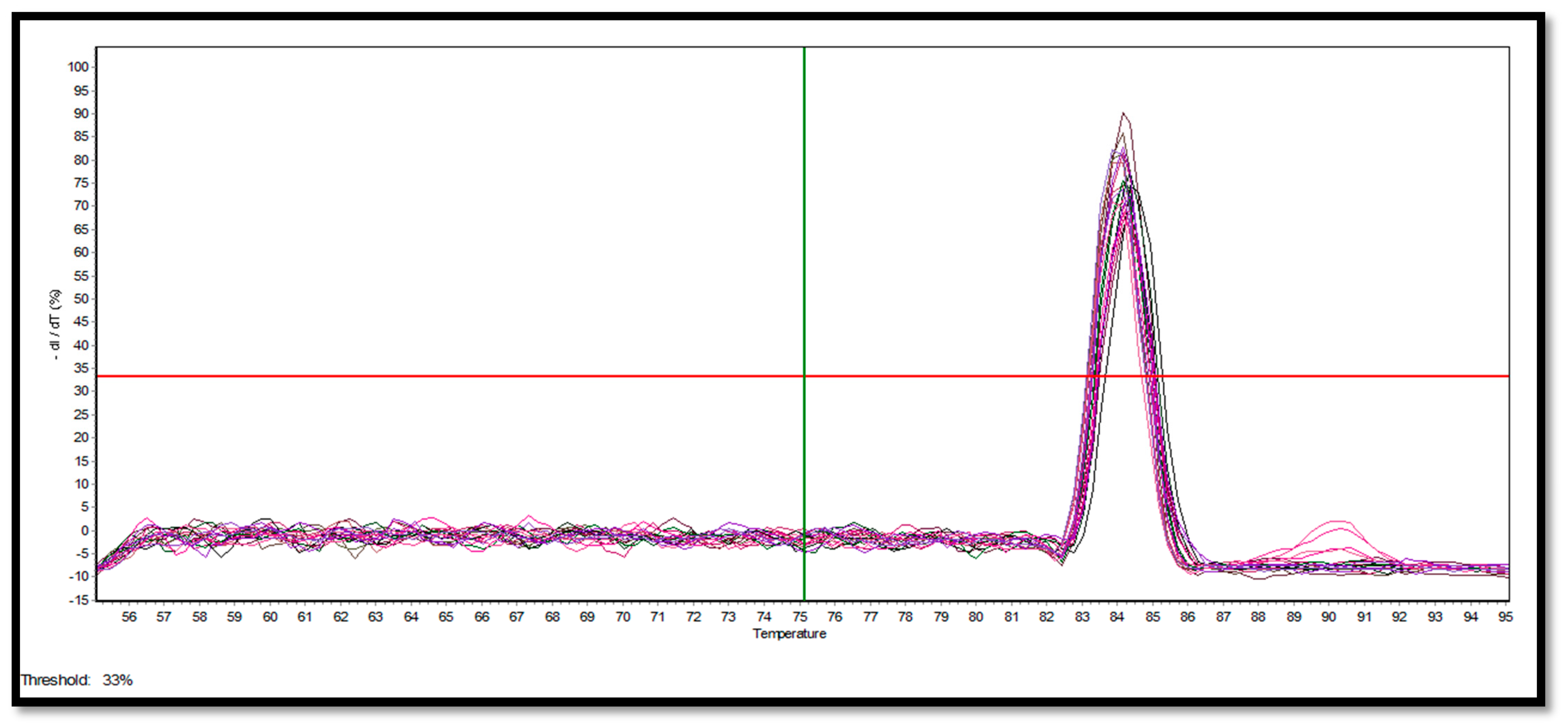Viewport: 1568px width, 723px height.
Task: Click the 100 label on the y-axis
Action: 79,67
